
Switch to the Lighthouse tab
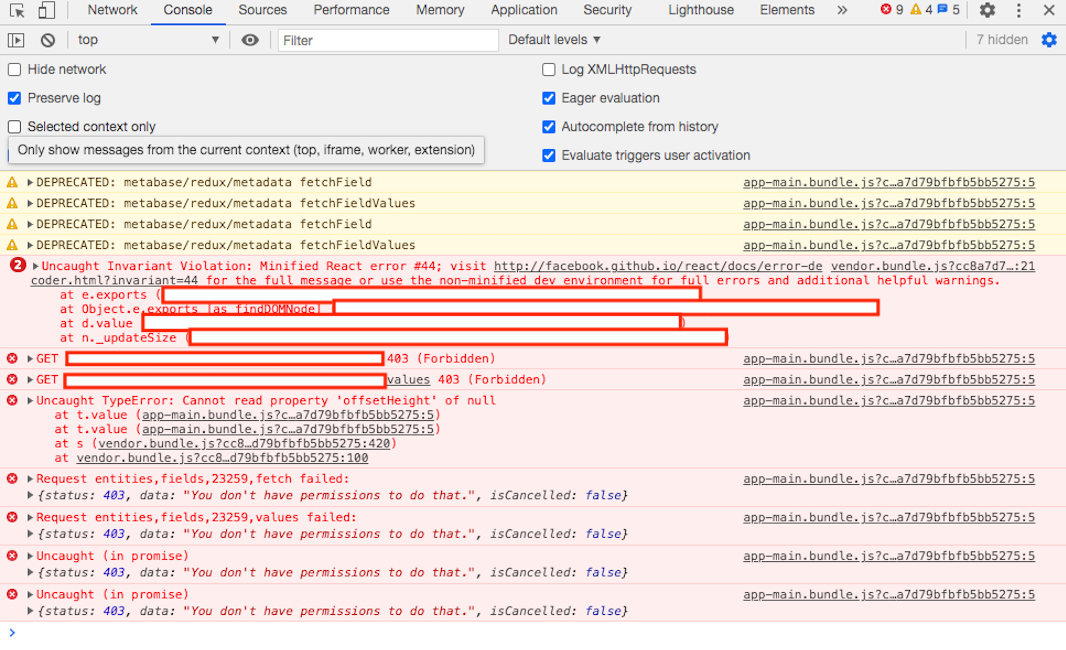701,10
